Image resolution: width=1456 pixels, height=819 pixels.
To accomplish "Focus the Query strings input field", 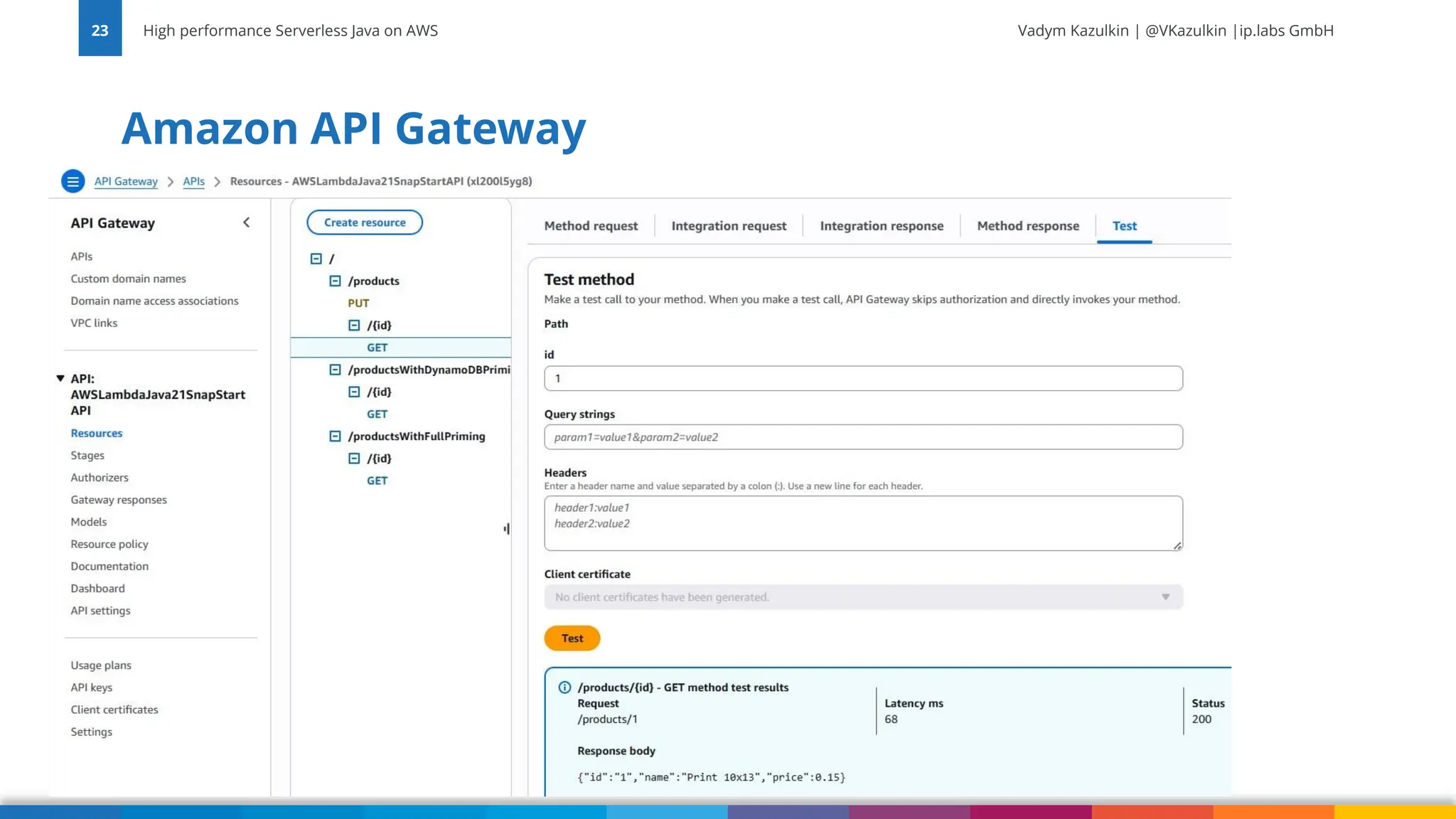I will [863, 437].
